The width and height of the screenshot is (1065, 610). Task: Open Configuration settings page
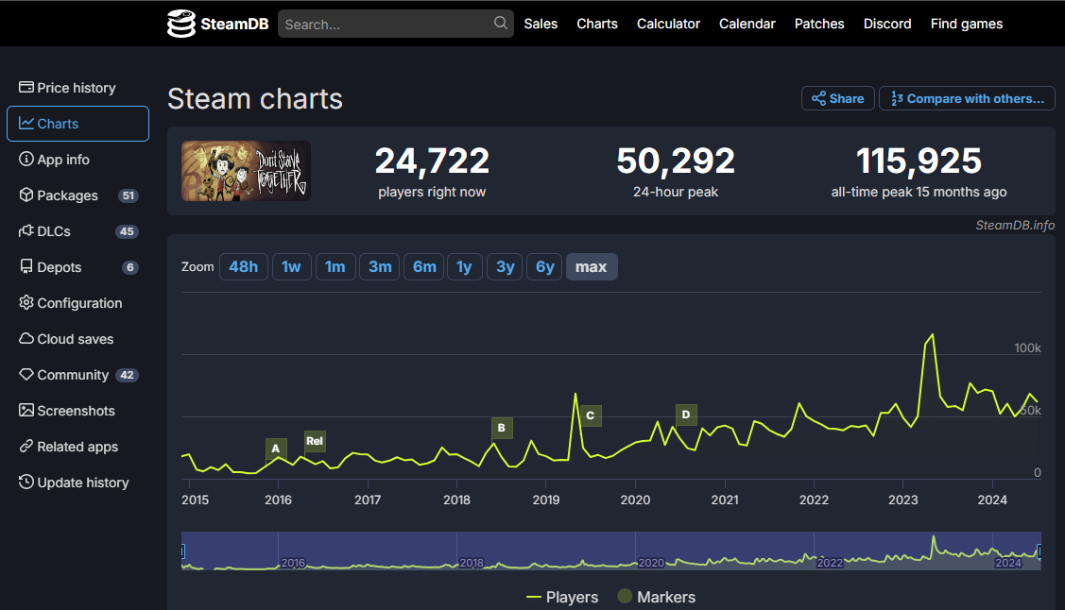tap(79, 303)
